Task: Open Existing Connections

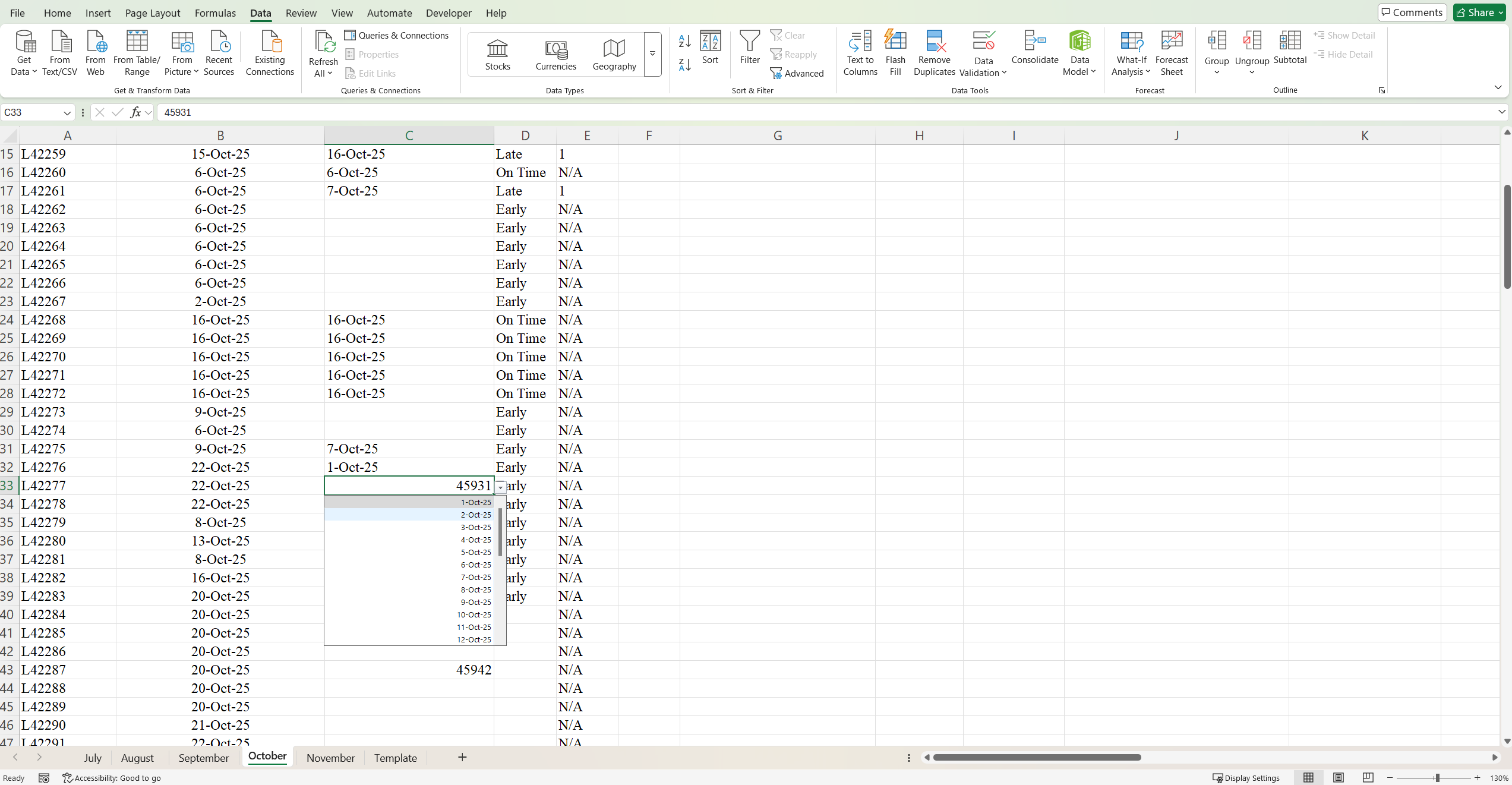Action: (x=270, y=53)
